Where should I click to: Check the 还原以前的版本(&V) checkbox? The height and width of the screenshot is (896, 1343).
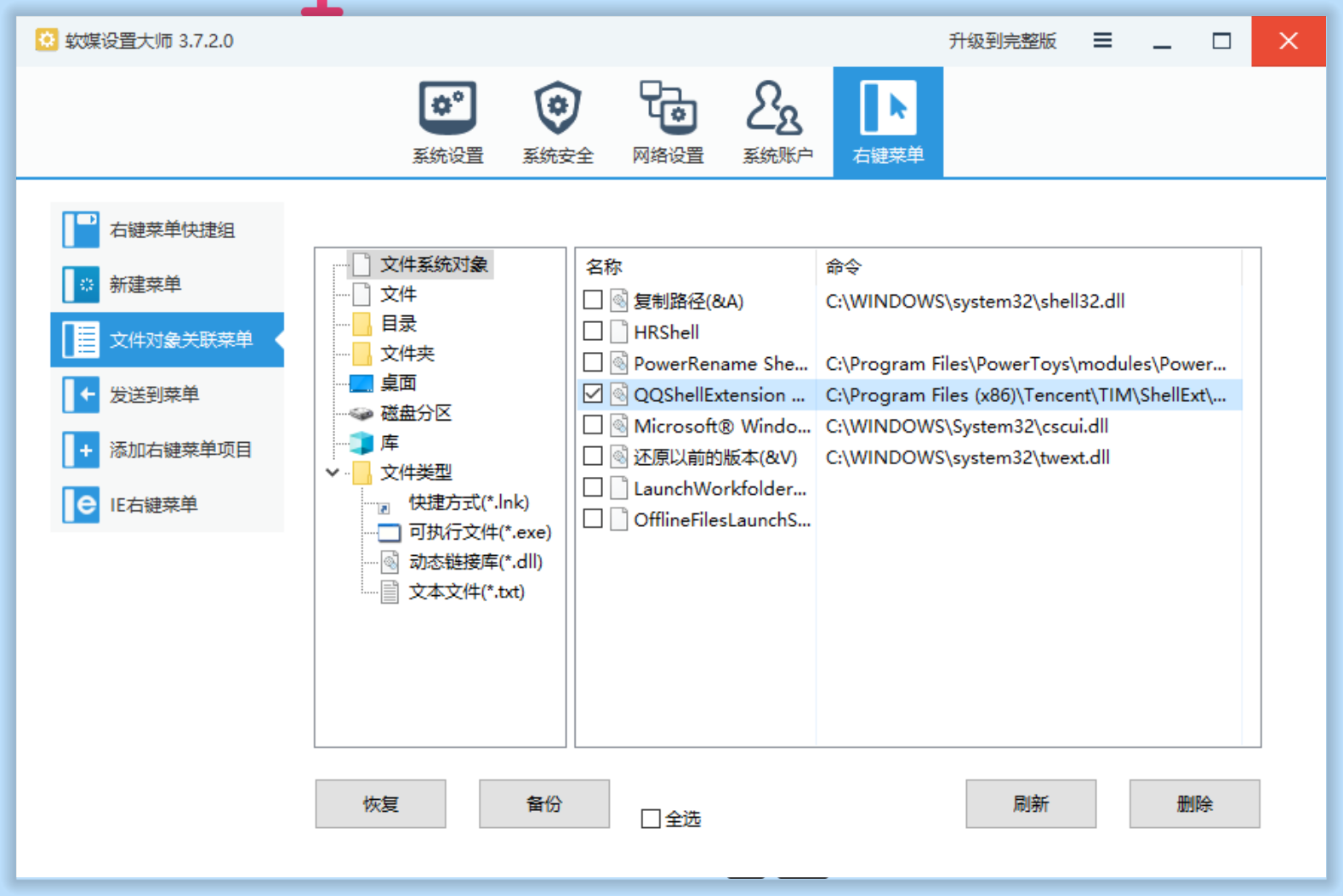pos(593,457)
